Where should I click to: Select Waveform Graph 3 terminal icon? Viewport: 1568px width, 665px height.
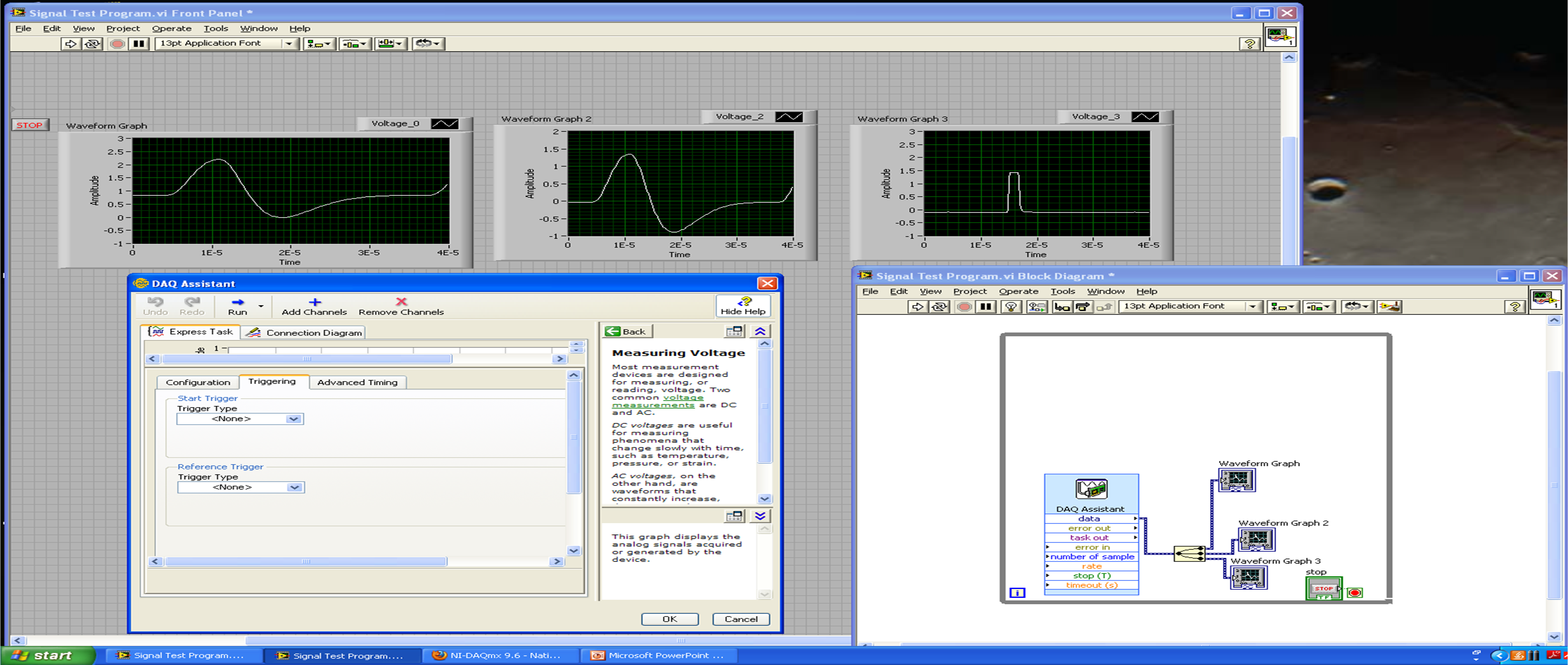click(x=1248, y=578)
